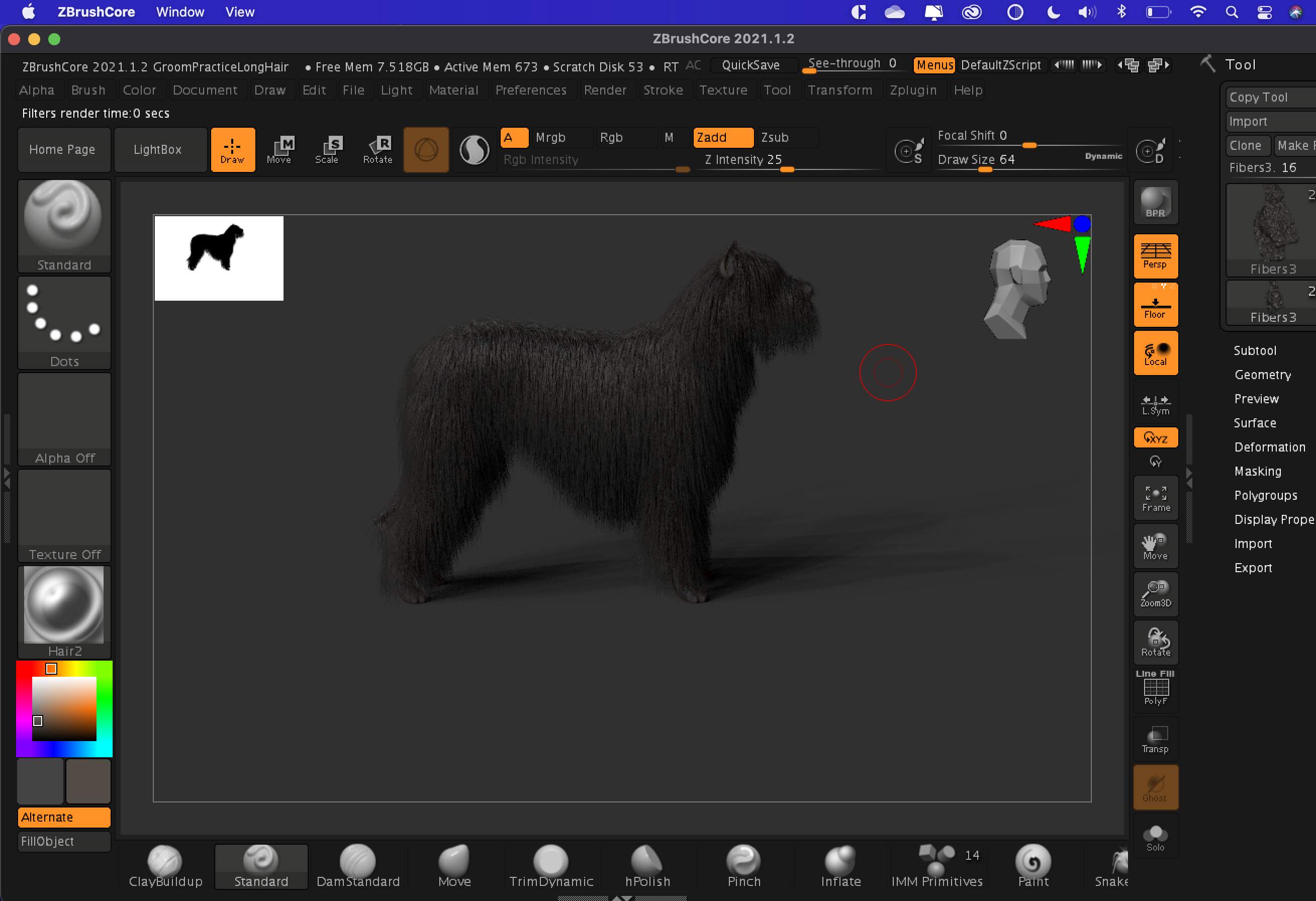Screen dimensions: 1316x901
Task: Open the Zplugin menu
Action: pos(914,89)
